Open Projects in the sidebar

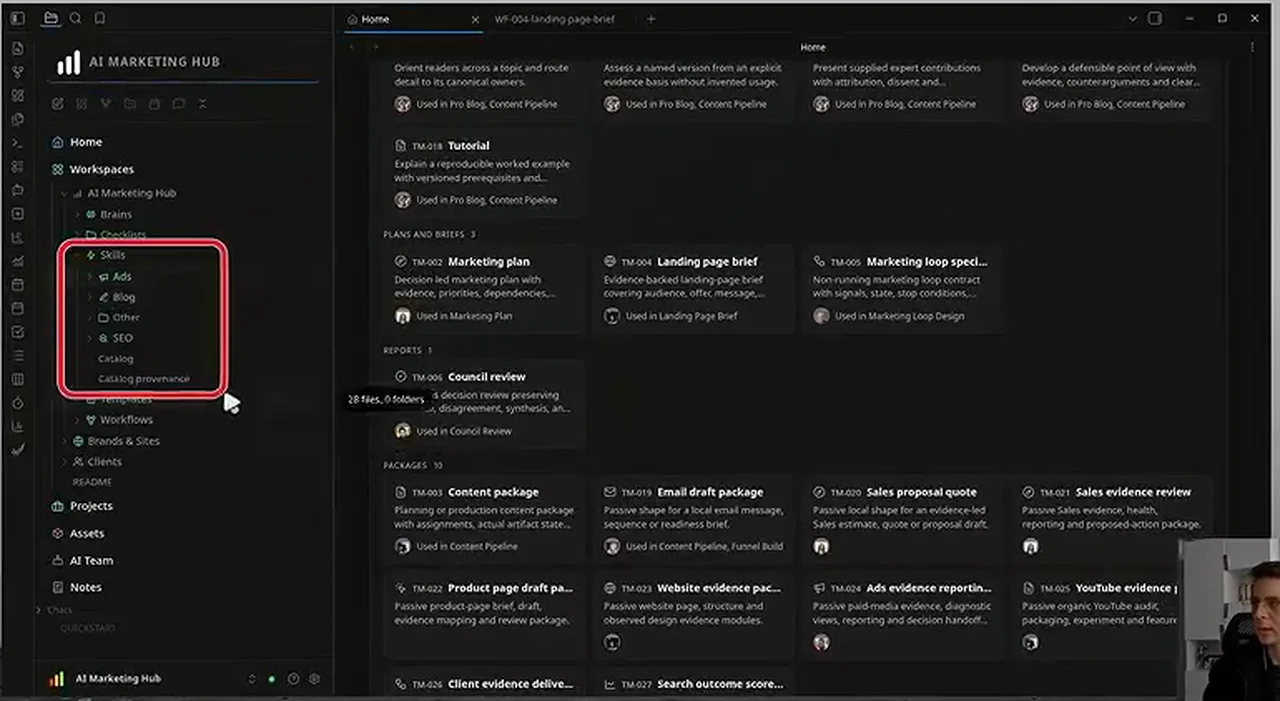[91, 506]
